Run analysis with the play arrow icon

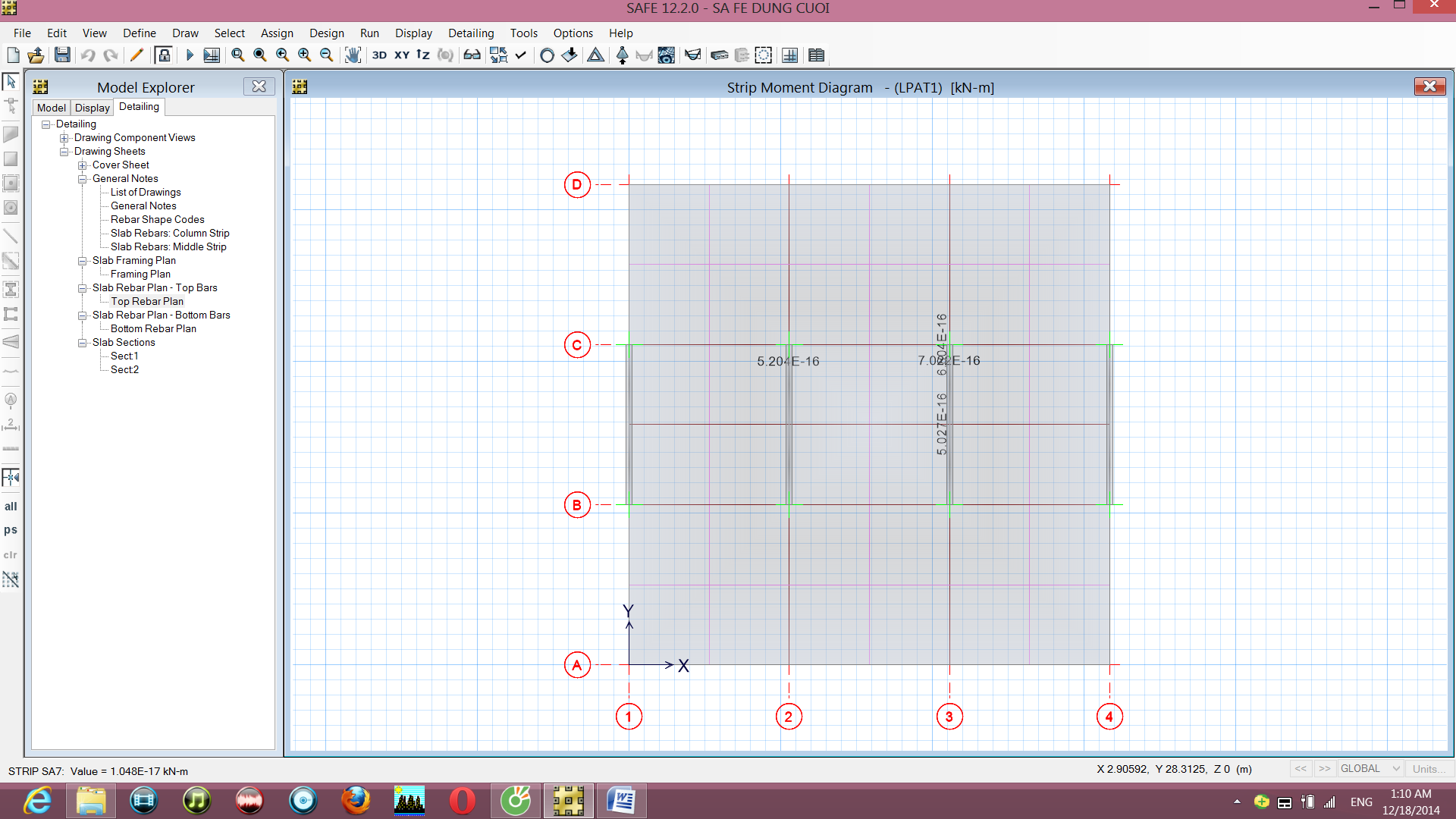point(190,55)
